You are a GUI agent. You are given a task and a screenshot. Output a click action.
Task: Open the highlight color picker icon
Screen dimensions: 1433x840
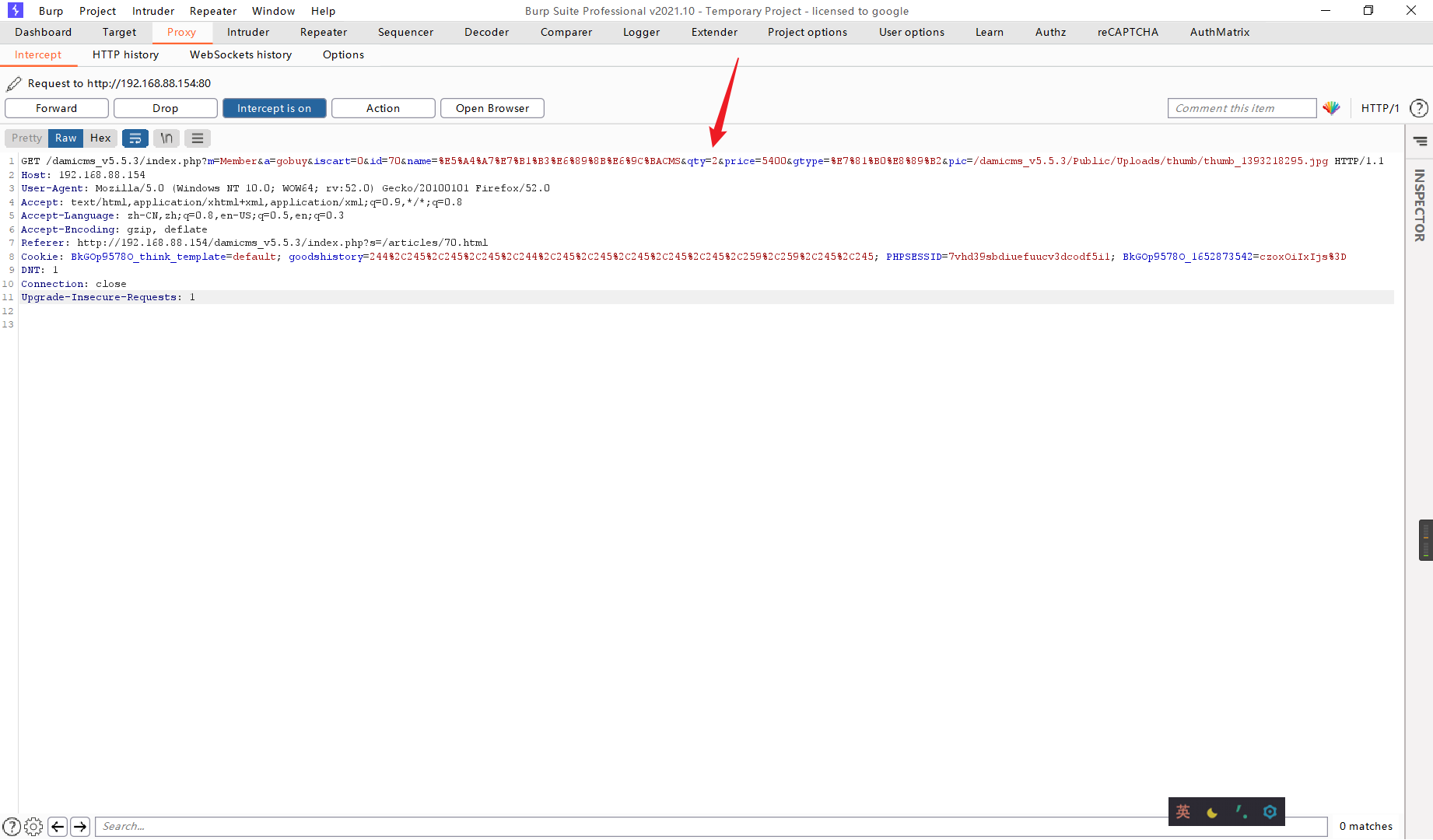(x=1331, y=108)
